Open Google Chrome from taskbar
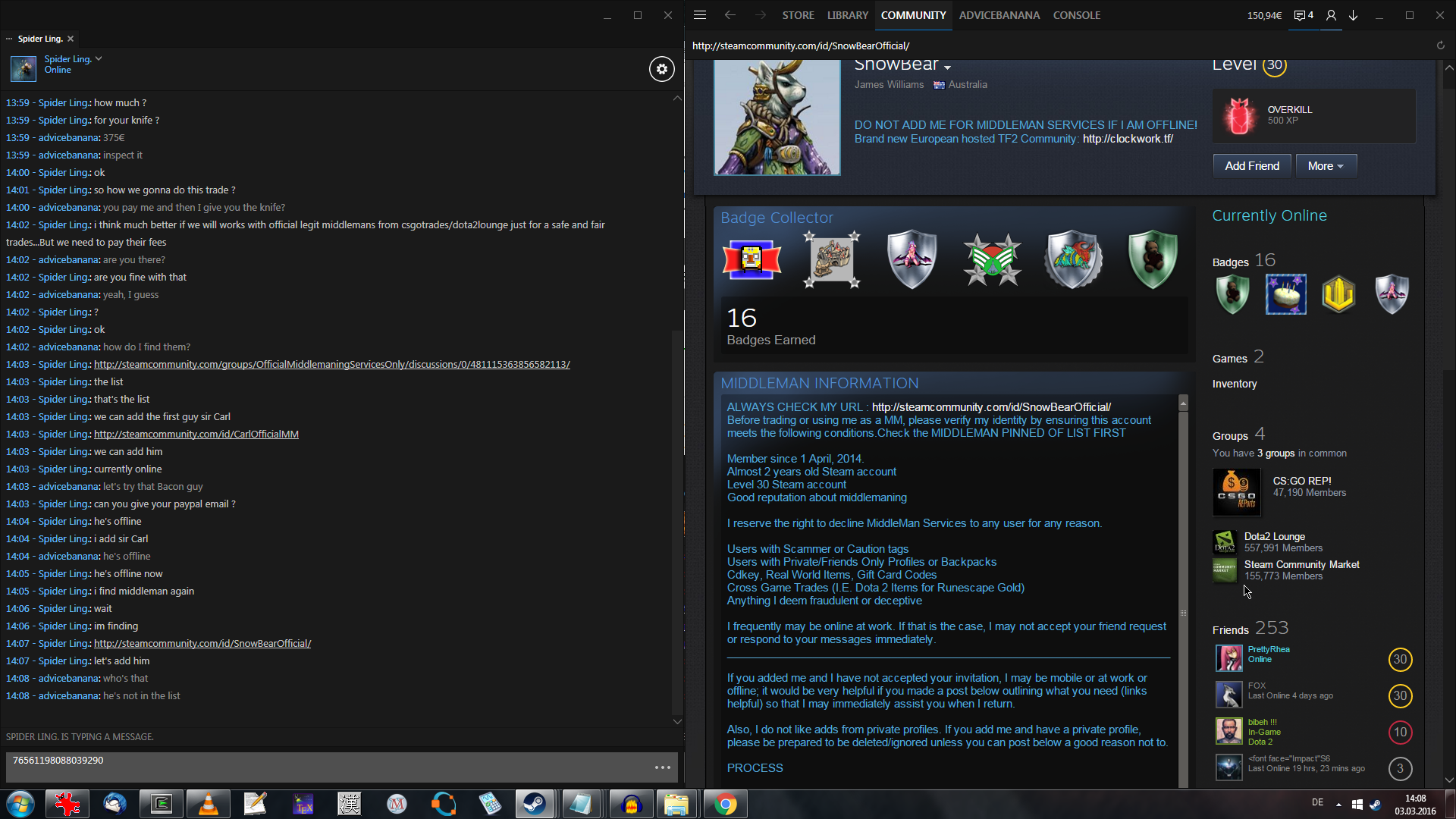1456x819 pixels. point(725,804)
